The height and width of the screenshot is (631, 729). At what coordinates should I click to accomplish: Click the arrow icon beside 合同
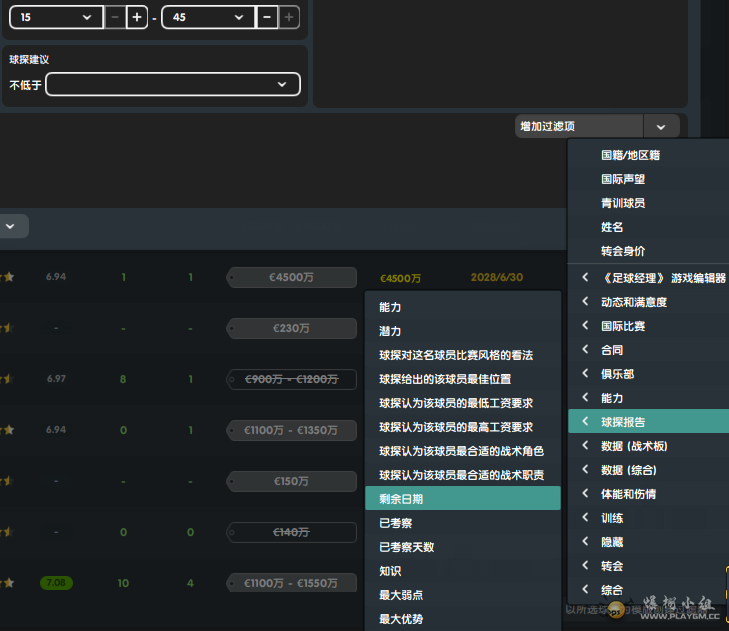pyautogui.click(x=585, y=350)
